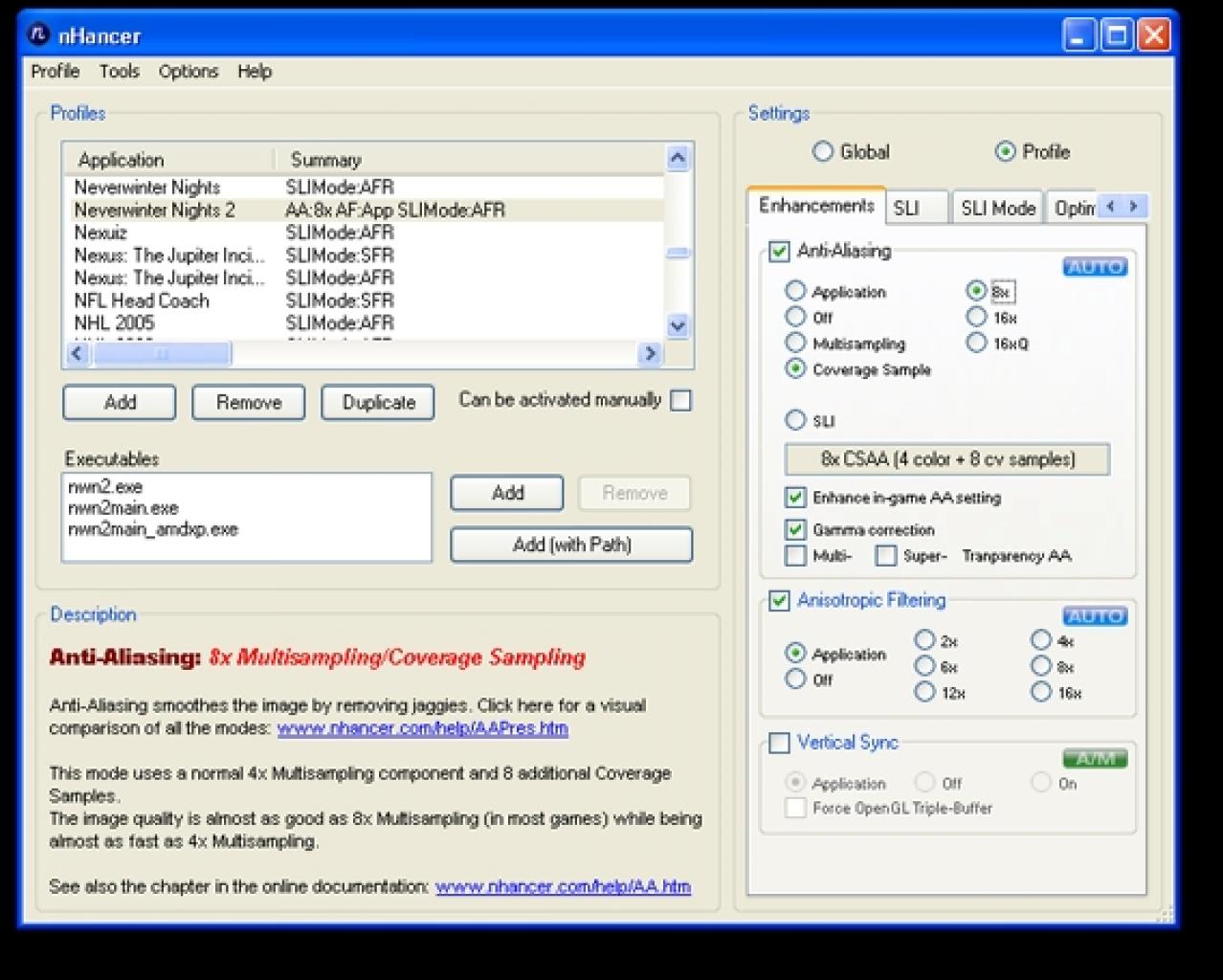
Task: Click Add button beside Executables list
Action: click(507, 493)
